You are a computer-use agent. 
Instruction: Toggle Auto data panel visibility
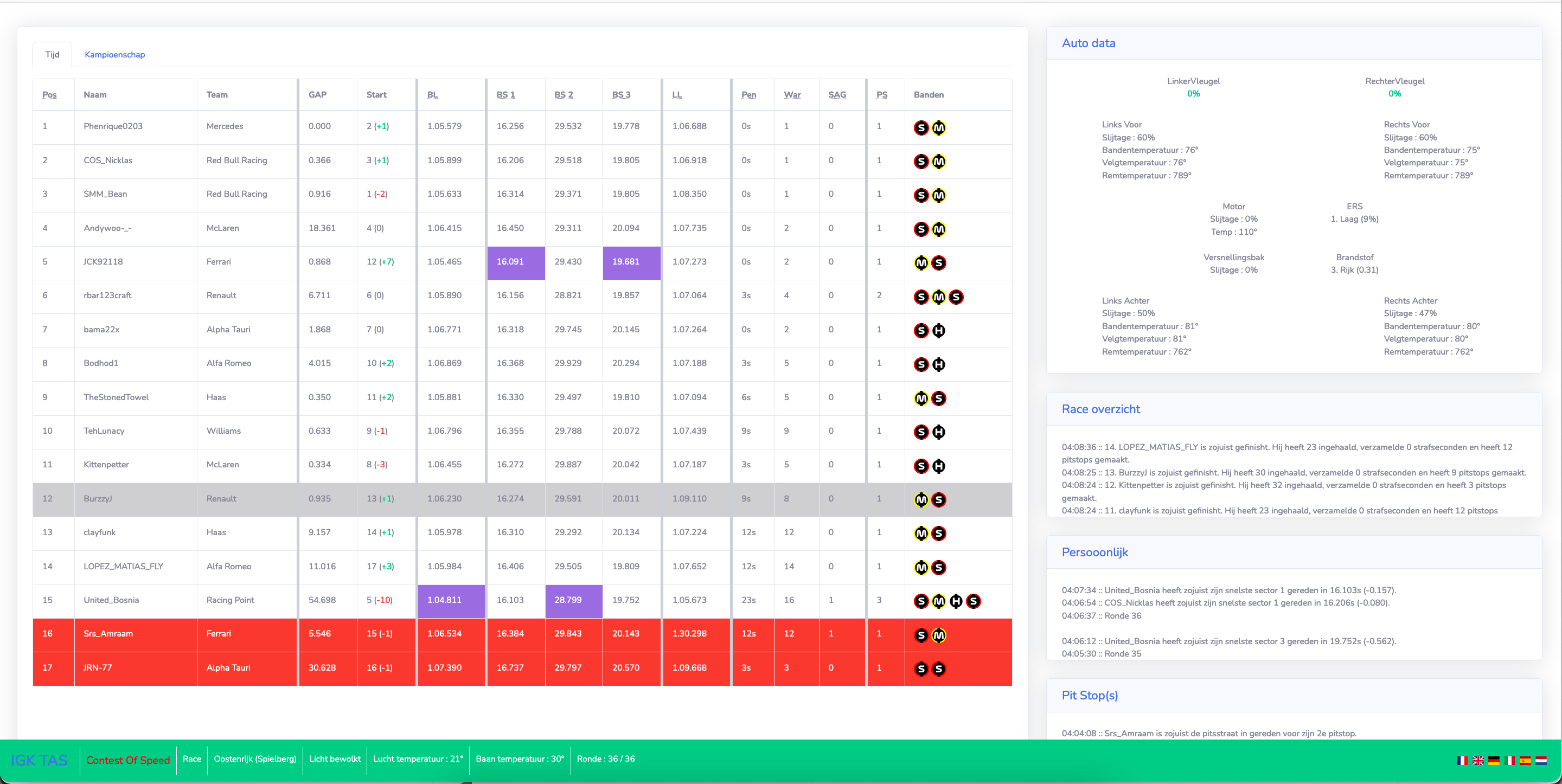pyautogui.click(x=1088, y=43)
